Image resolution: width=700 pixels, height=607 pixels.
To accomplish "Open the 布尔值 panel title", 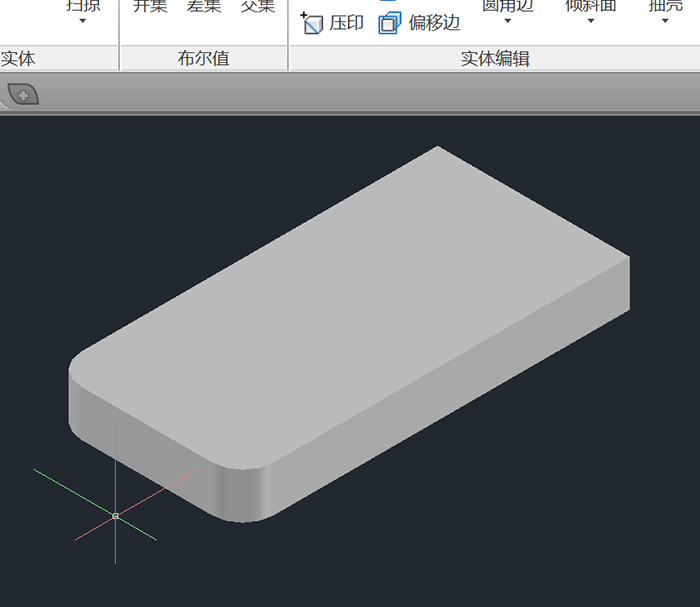I will pyautogui.click(x=204, y=58).
